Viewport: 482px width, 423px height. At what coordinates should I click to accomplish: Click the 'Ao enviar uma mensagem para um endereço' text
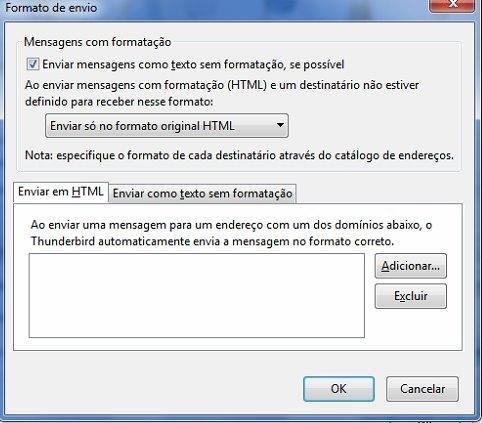[231, 225]
